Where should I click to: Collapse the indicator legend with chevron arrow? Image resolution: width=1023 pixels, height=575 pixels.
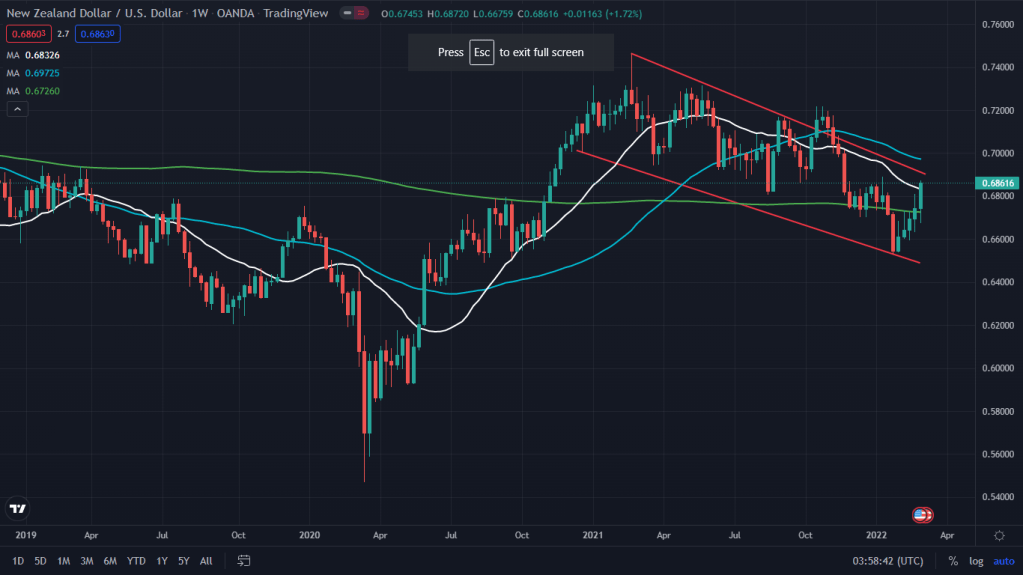17,109
